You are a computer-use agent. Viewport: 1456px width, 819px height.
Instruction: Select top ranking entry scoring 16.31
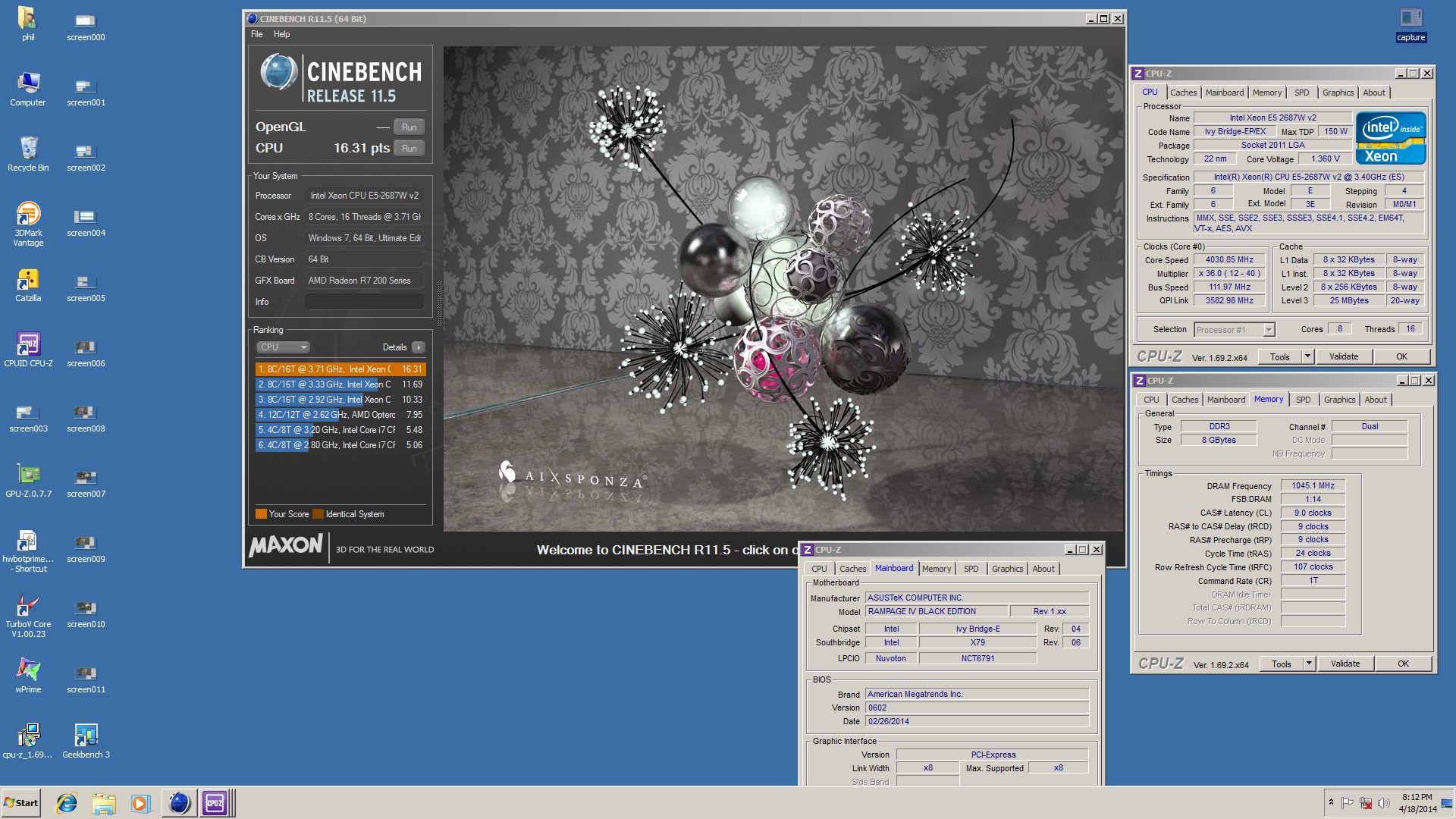click(x=340, y=369)
